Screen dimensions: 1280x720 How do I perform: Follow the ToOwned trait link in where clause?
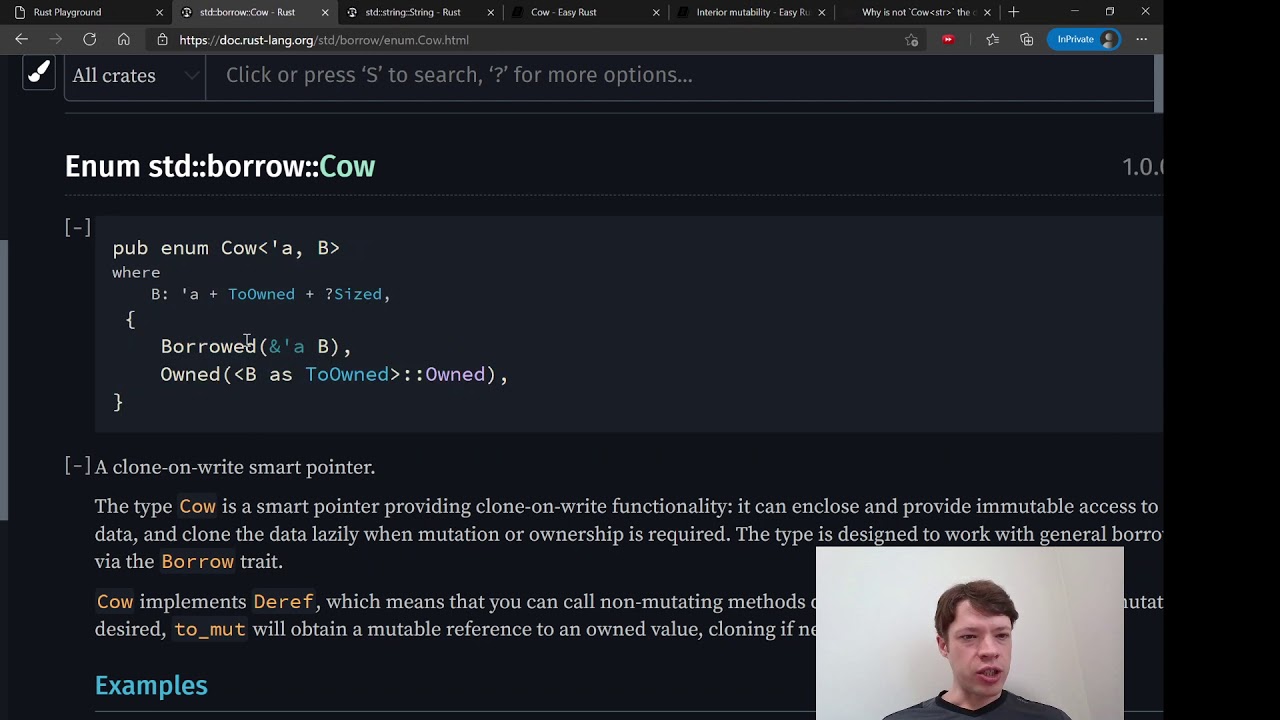(x=261, y=294)
